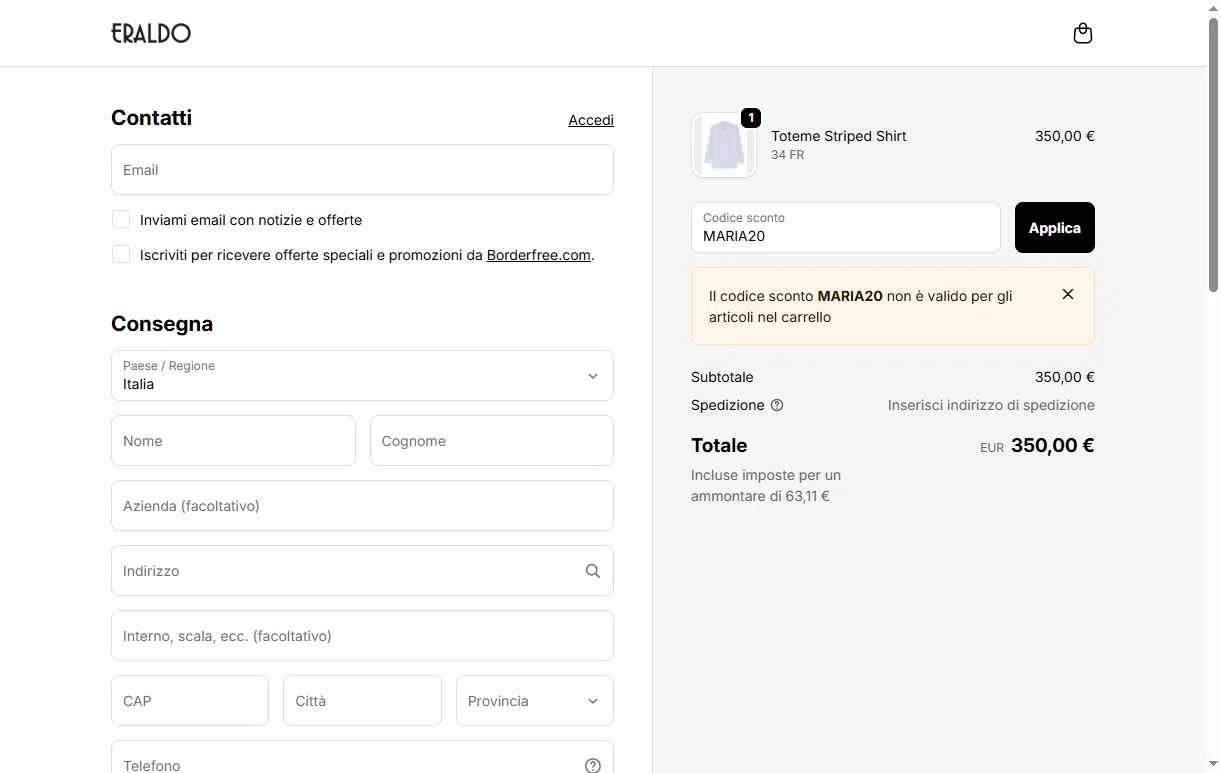
Task: Click the shipping info question mark icon
Action: (777, 405)
